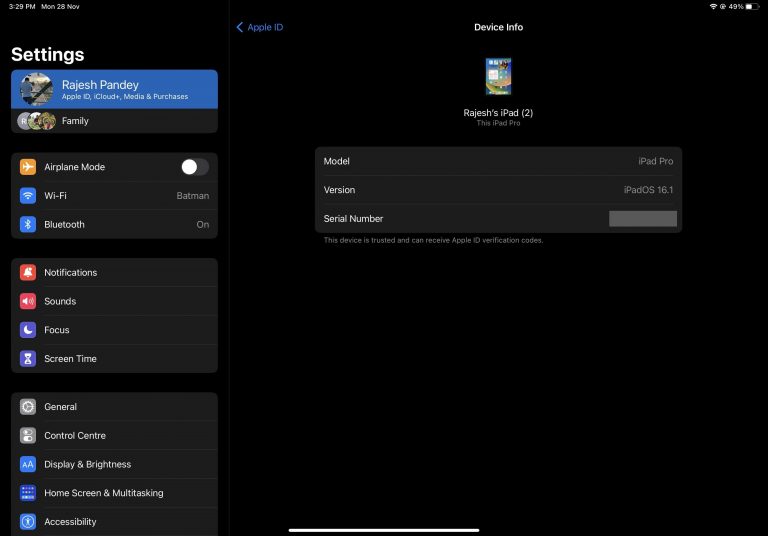
Task: Open Display & Brightness settings
Action: pos(115,464)
